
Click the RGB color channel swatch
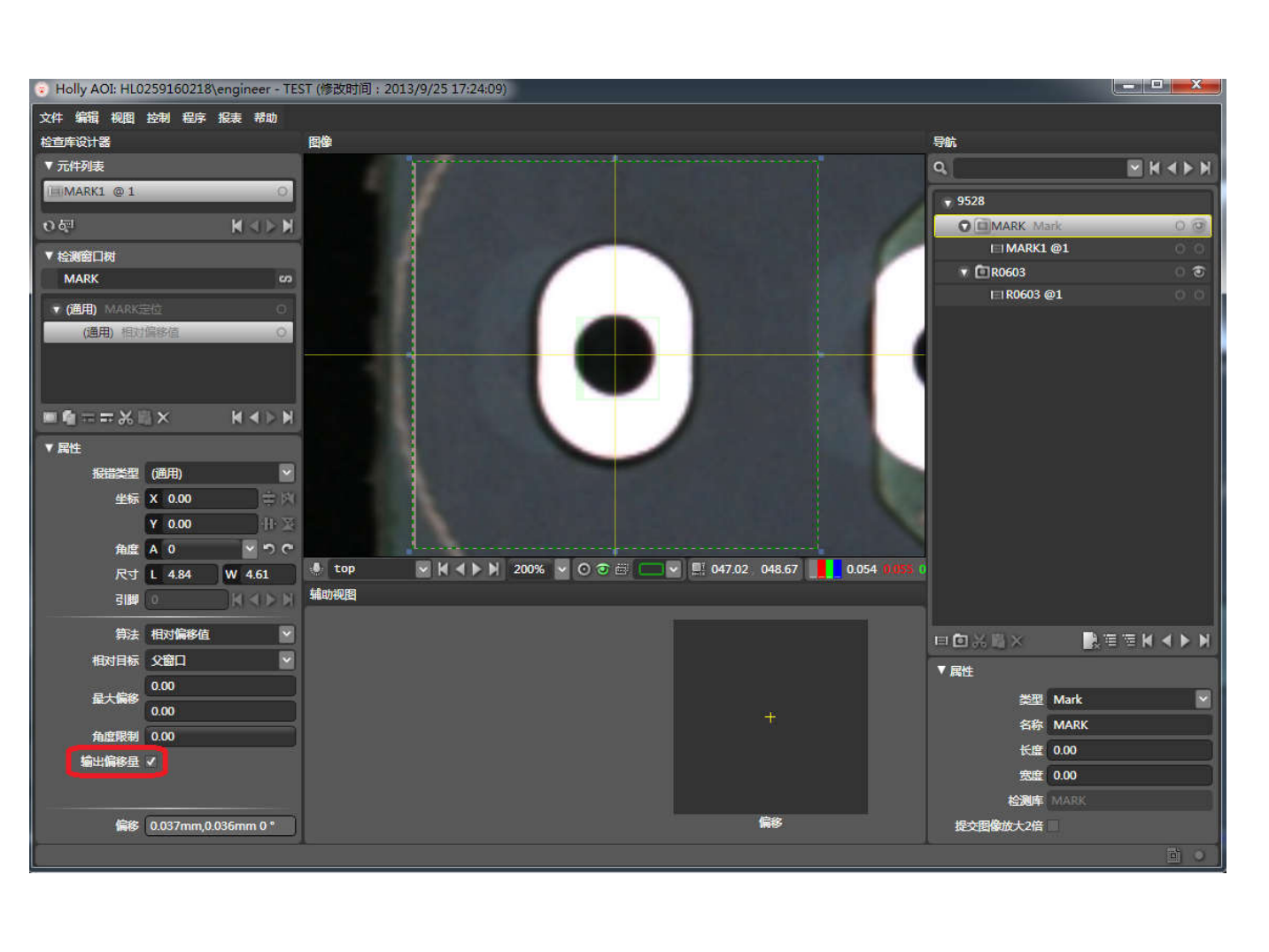tap(825, 569)
